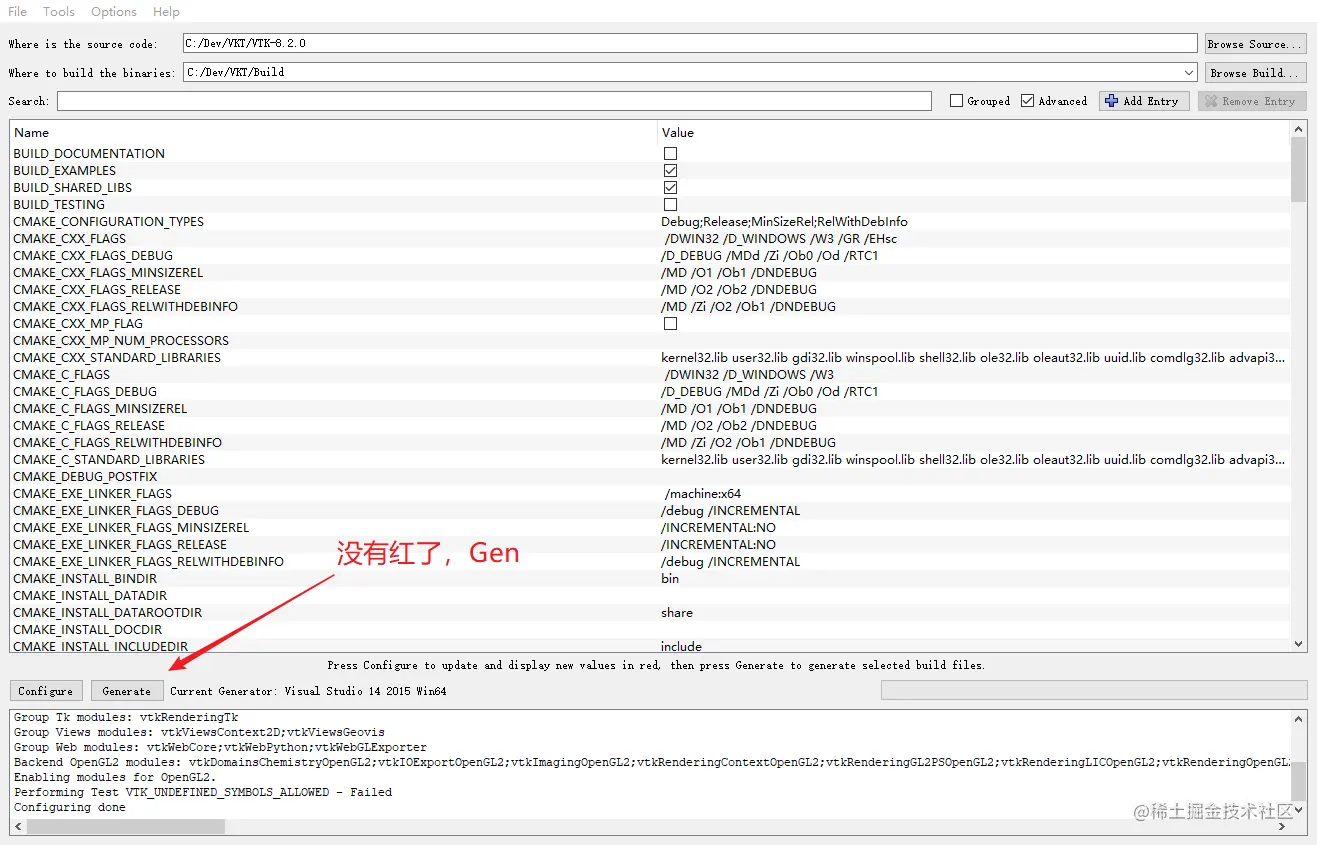The width and height of the screenshot is (1317, 845).
Task: Select the CMAKE_CONFIGURATION_TYPES entry
Action: pyautogui.click(x=108, y=221)
